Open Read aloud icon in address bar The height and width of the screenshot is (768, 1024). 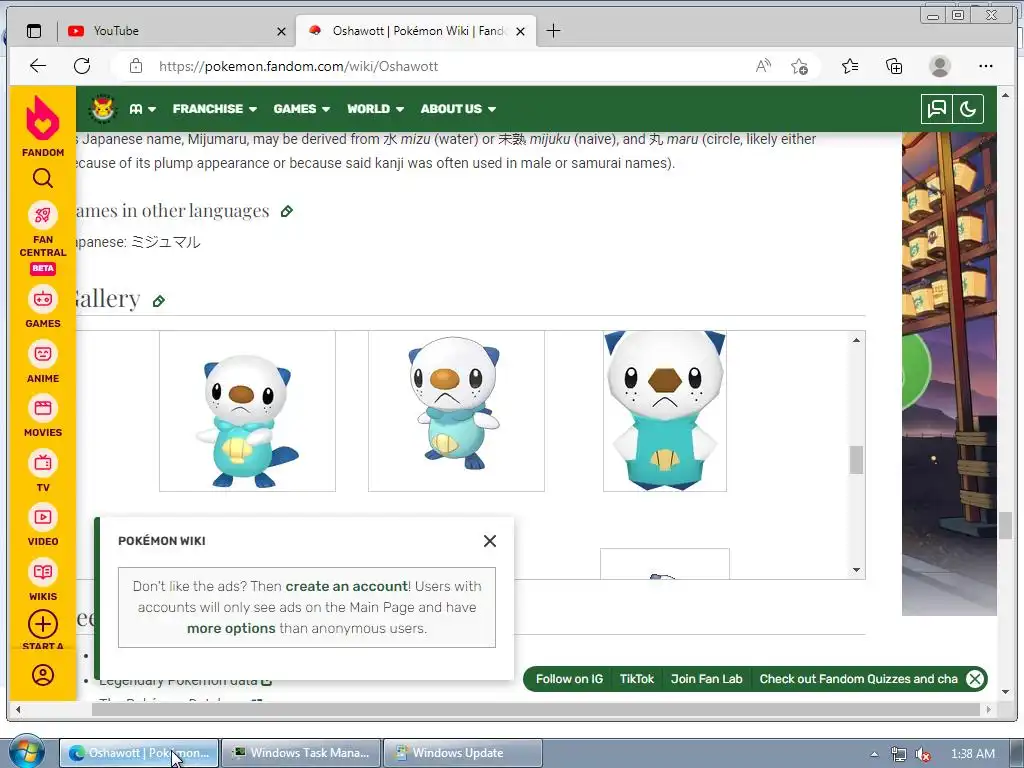763,66
